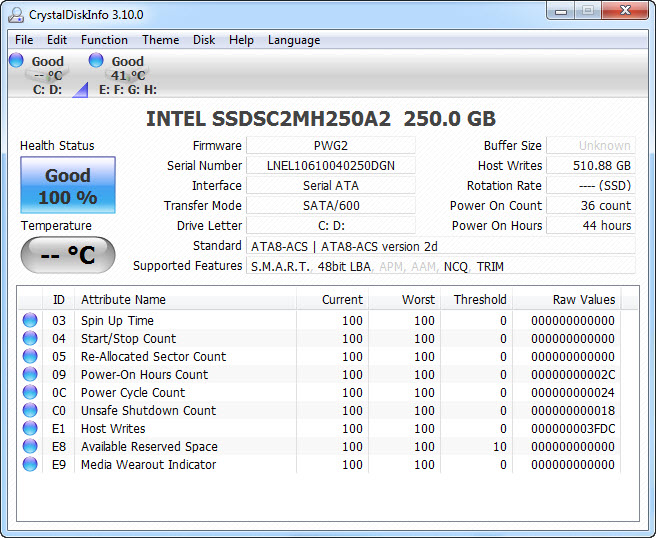Open the Disk menu
Image resolution: width=656 pixels, height=538 pixels.
[x=204, y=40]
